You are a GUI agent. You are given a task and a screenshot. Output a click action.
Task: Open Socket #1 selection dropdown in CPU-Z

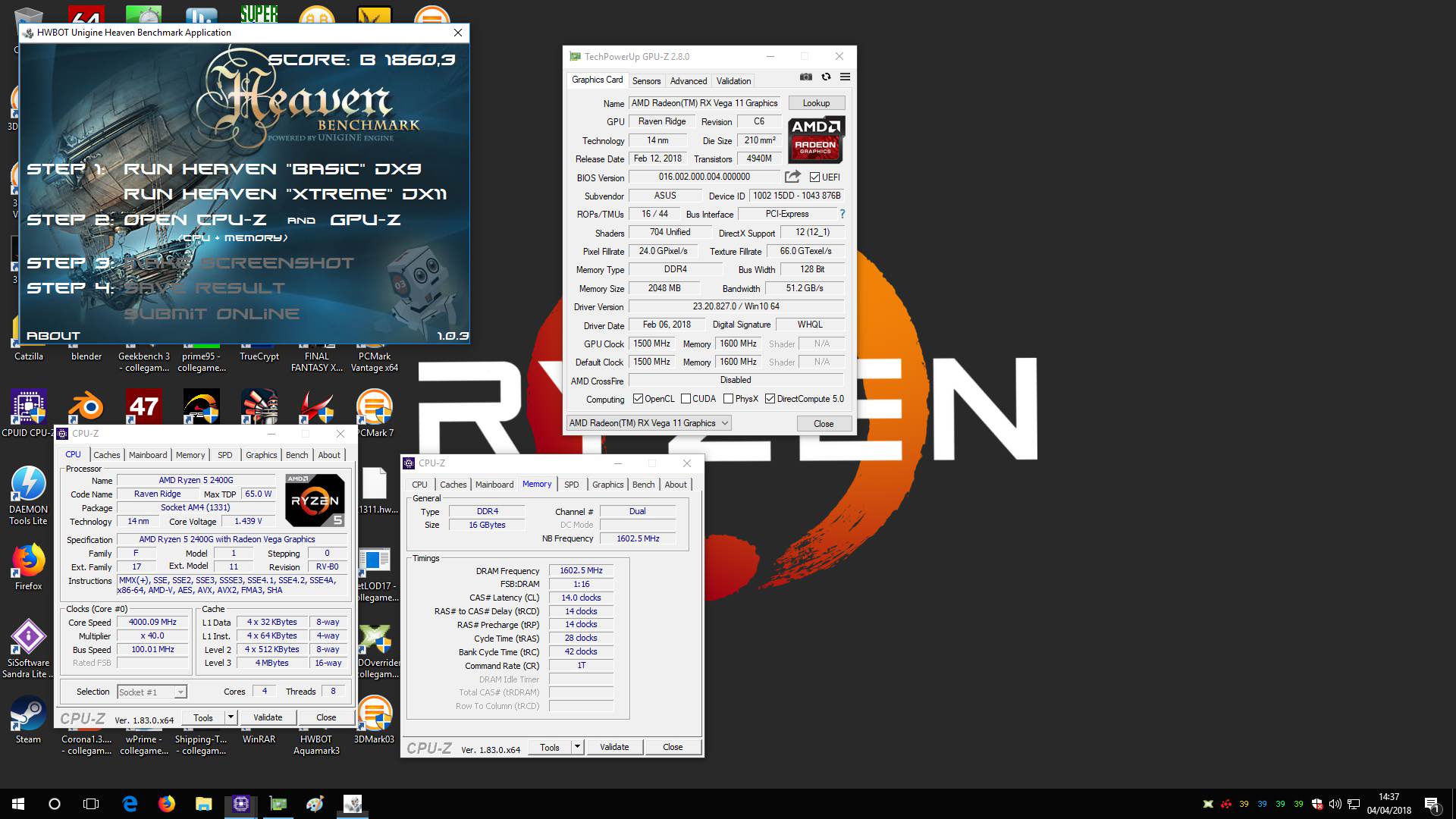pos(152,692)
